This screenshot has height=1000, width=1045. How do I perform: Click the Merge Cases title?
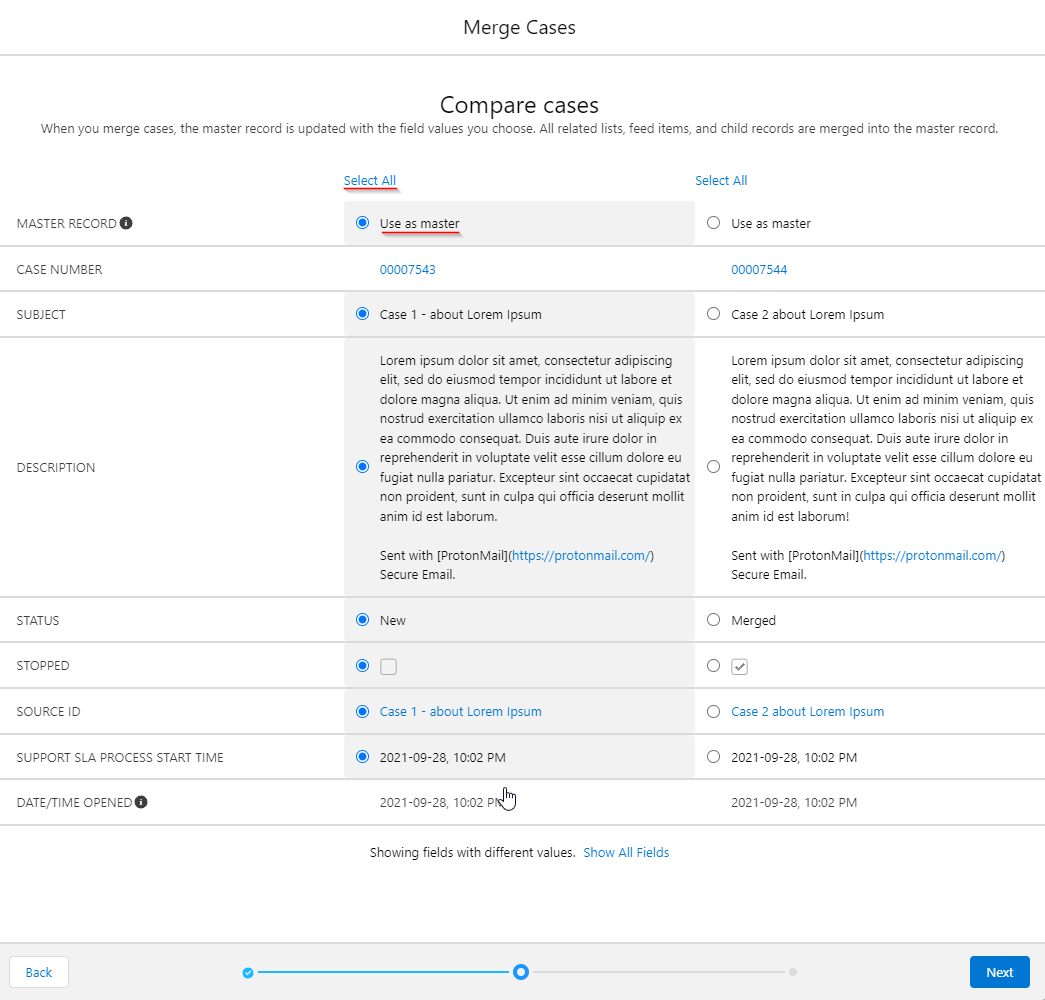(519, 27)
